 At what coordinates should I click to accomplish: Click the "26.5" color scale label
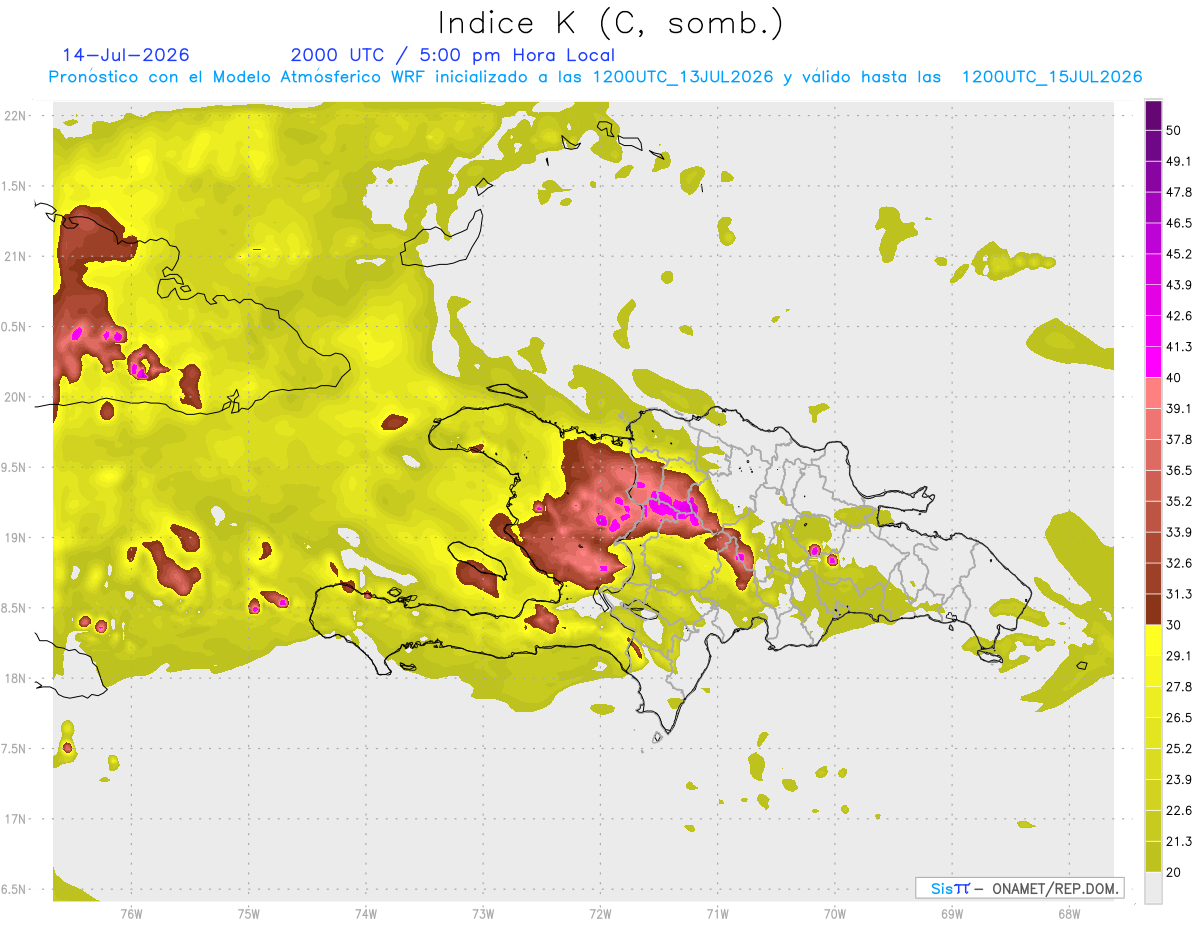[x=1178, y=718]
